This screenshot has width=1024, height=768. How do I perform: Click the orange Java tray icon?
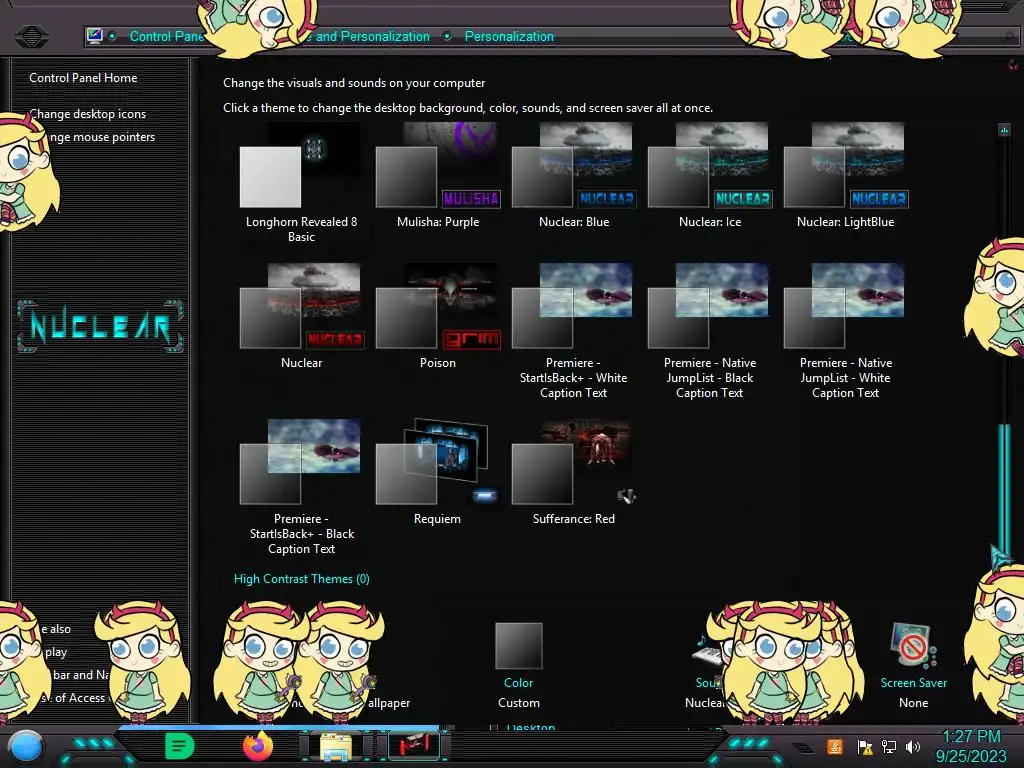tap(835, 746)
